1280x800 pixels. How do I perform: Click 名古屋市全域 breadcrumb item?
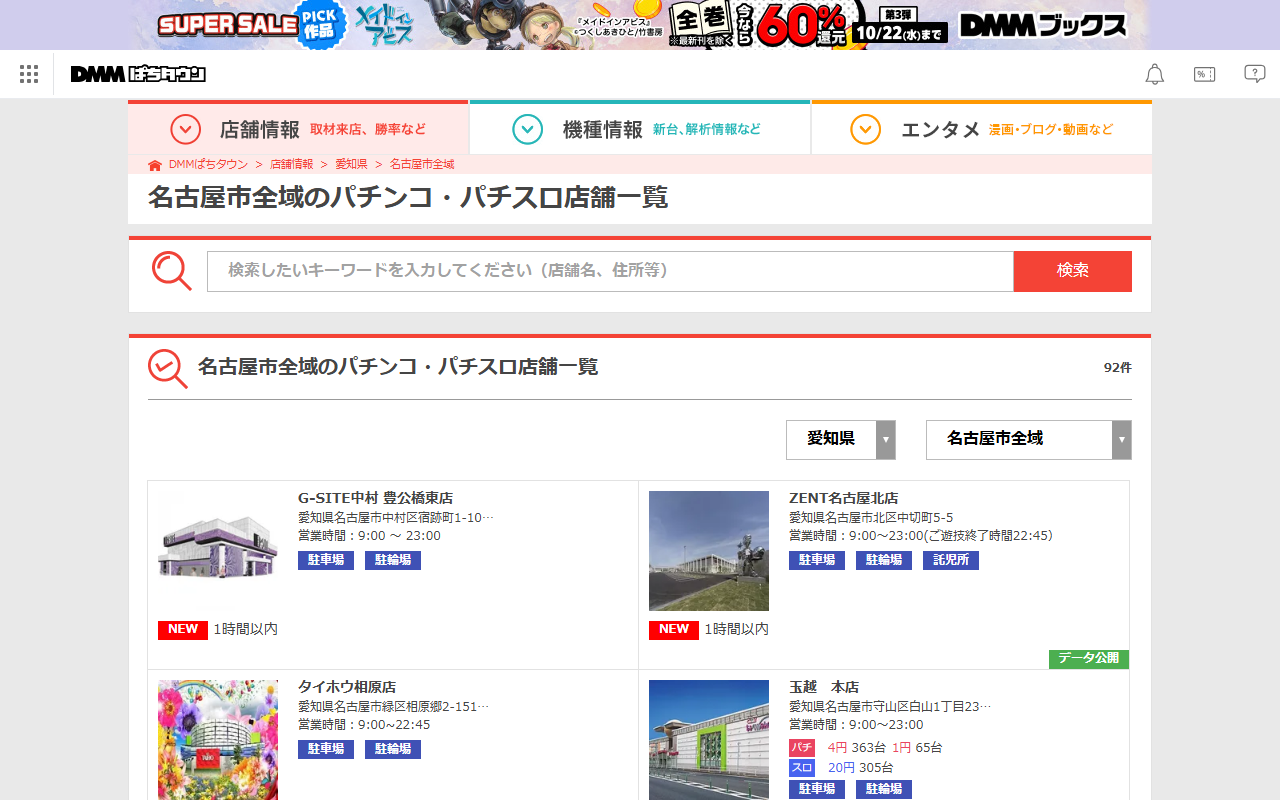(422, 164)
